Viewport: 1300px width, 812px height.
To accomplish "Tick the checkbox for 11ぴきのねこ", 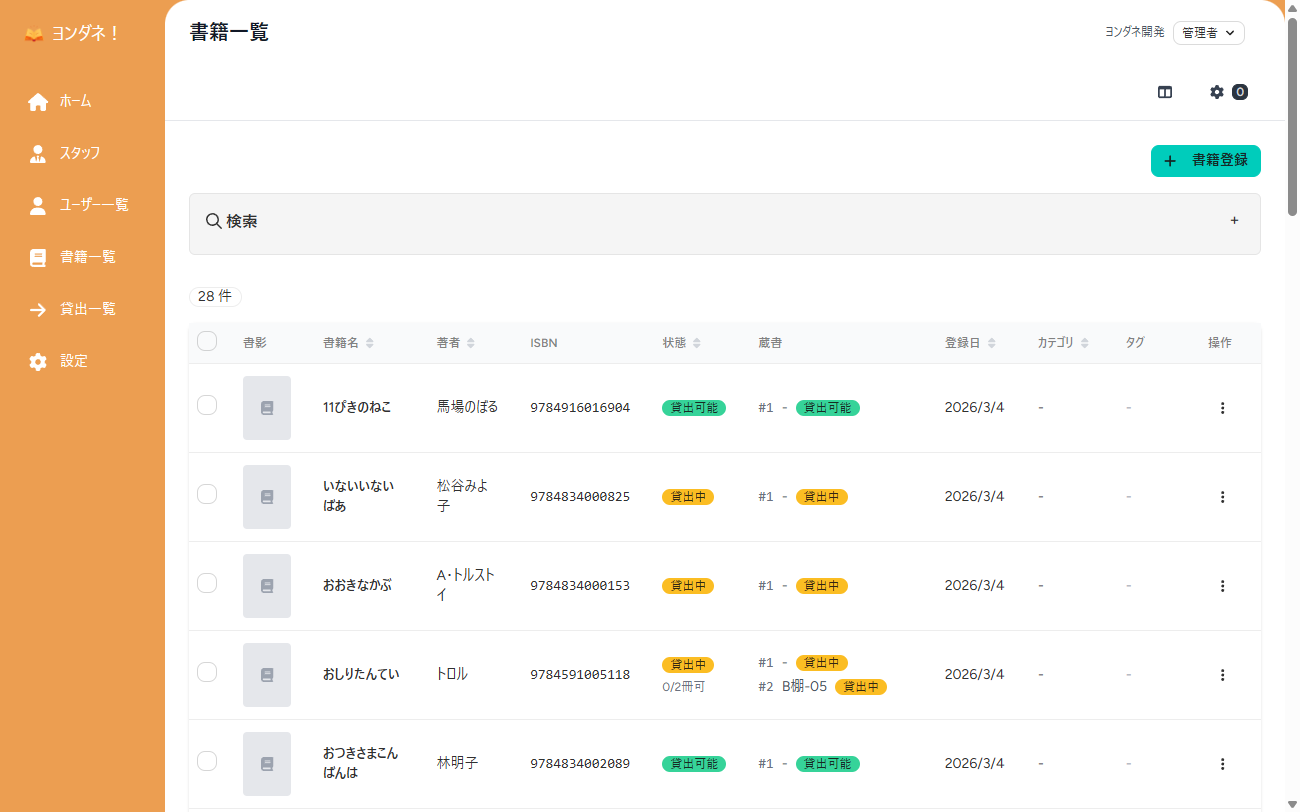I will pos(207,405).
